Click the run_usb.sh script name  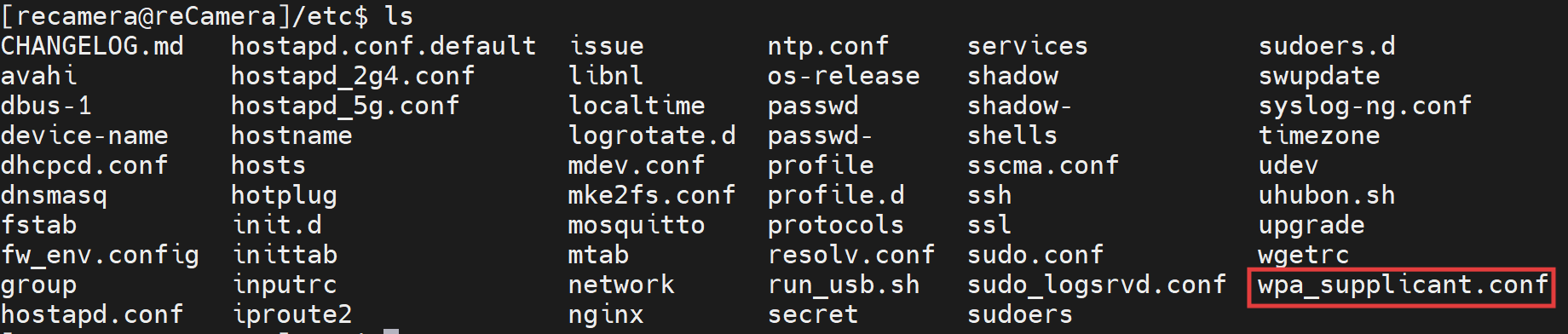tap(844, 285)
